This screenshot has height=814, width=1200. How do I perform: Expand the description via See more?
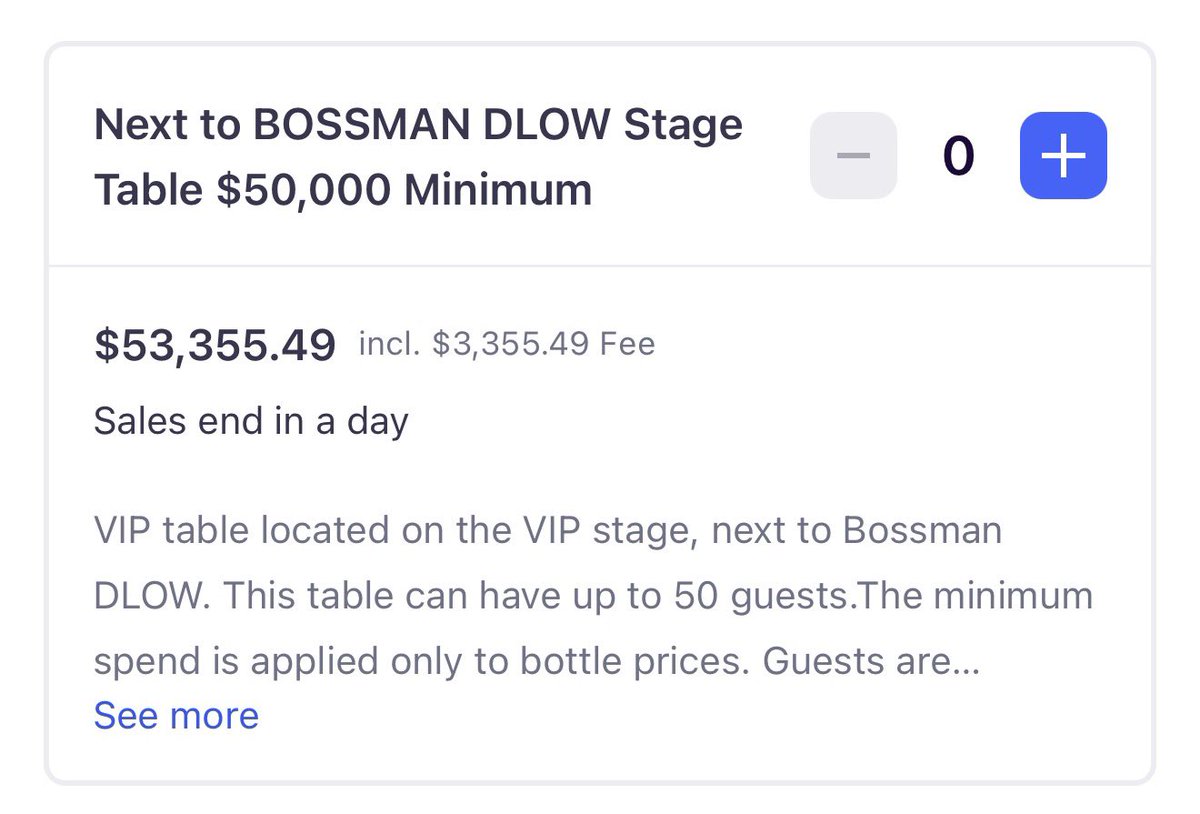176,715
